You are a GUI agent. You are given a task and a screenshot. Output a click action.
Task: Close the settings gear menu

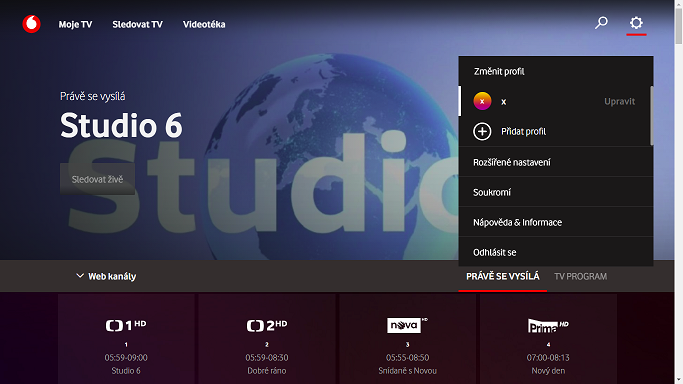coord(636,23)
